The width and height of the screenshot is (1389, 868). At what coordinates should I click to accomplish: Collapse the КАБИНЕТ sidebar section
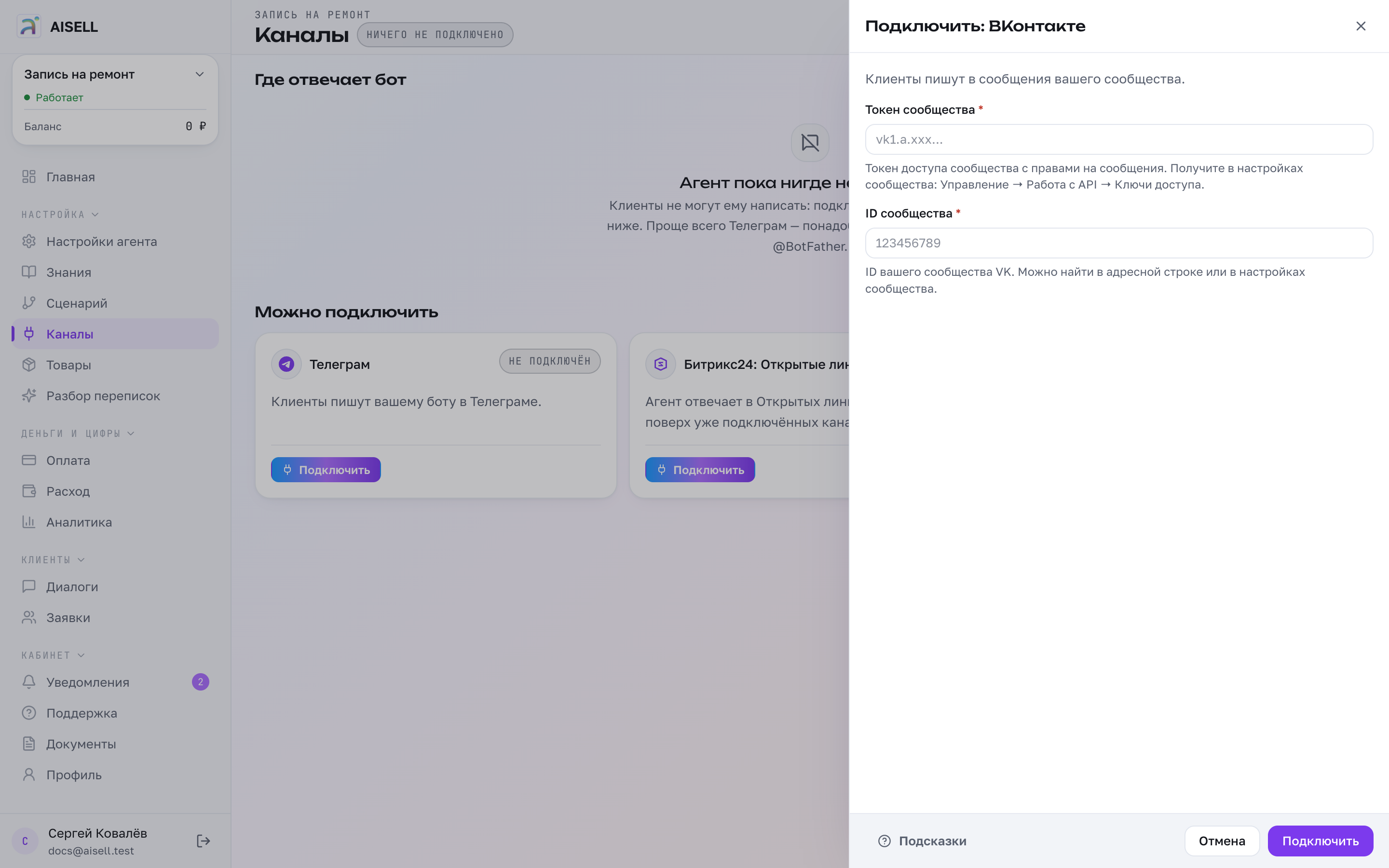click(x=54, y=655)
